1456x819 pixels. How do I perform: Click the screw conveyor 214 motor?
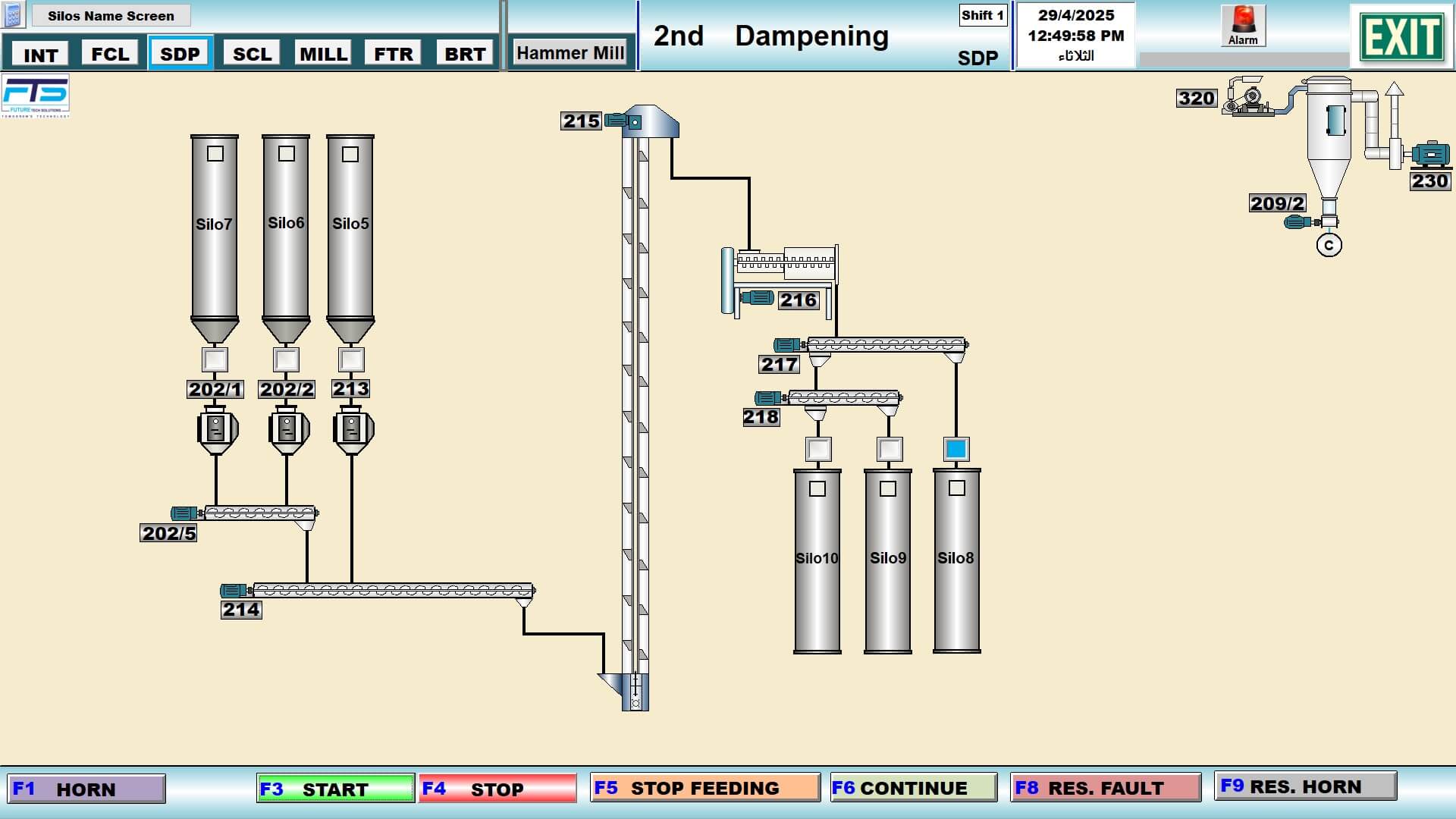(x=233, y=590)
